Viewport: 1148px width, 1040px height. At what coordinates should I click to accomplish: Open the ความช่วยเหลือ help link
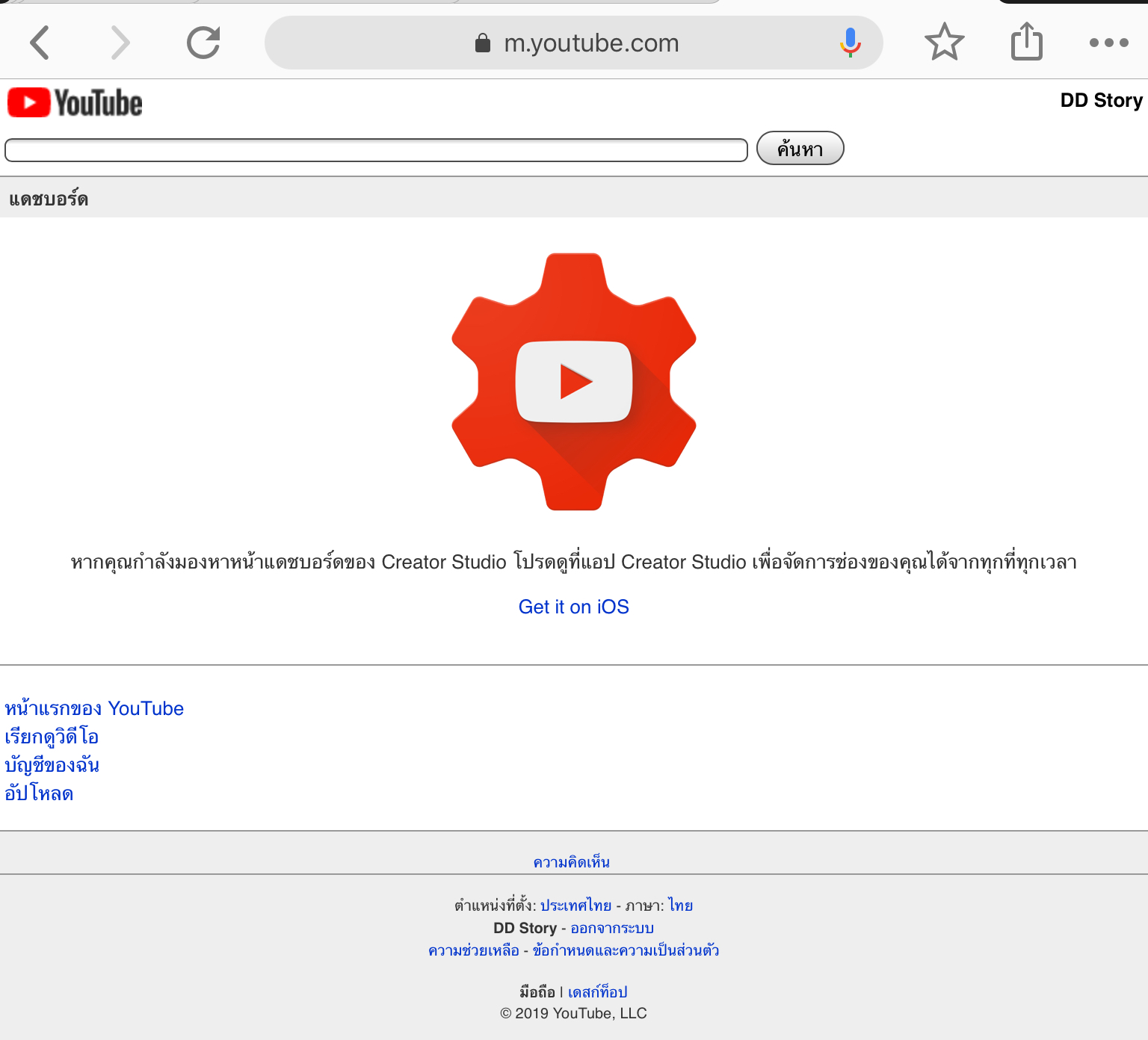coord(474,950)
